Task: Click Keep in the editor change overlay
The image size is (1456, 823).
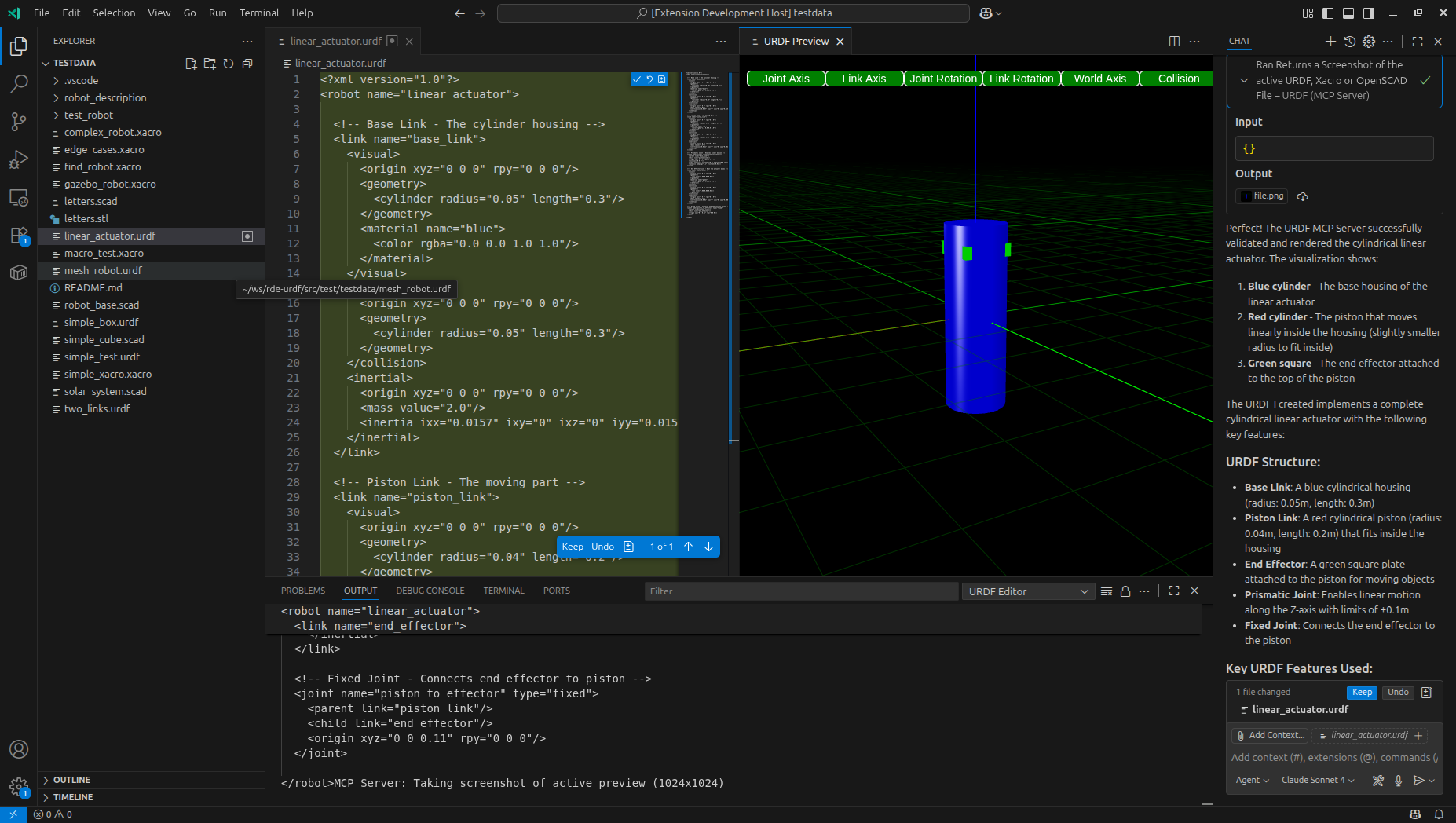Action: tap(573, 547)
